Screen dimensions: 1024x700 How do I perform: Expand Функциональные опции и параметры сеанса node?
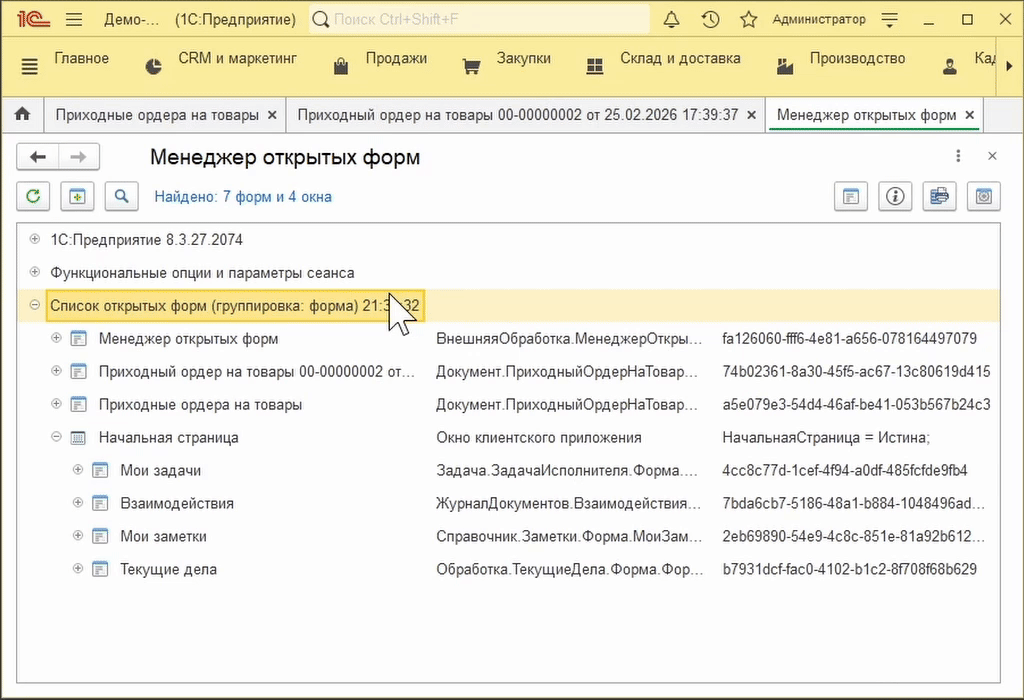click(35, 272)
